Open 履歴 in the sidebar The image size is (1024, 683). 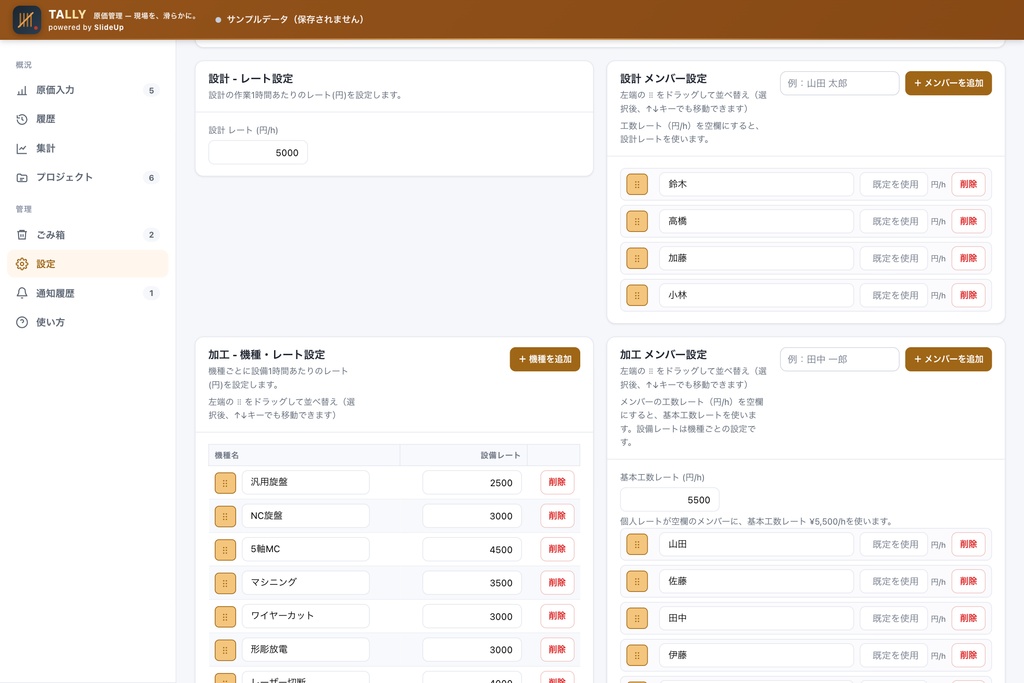(x=88, y=119)
